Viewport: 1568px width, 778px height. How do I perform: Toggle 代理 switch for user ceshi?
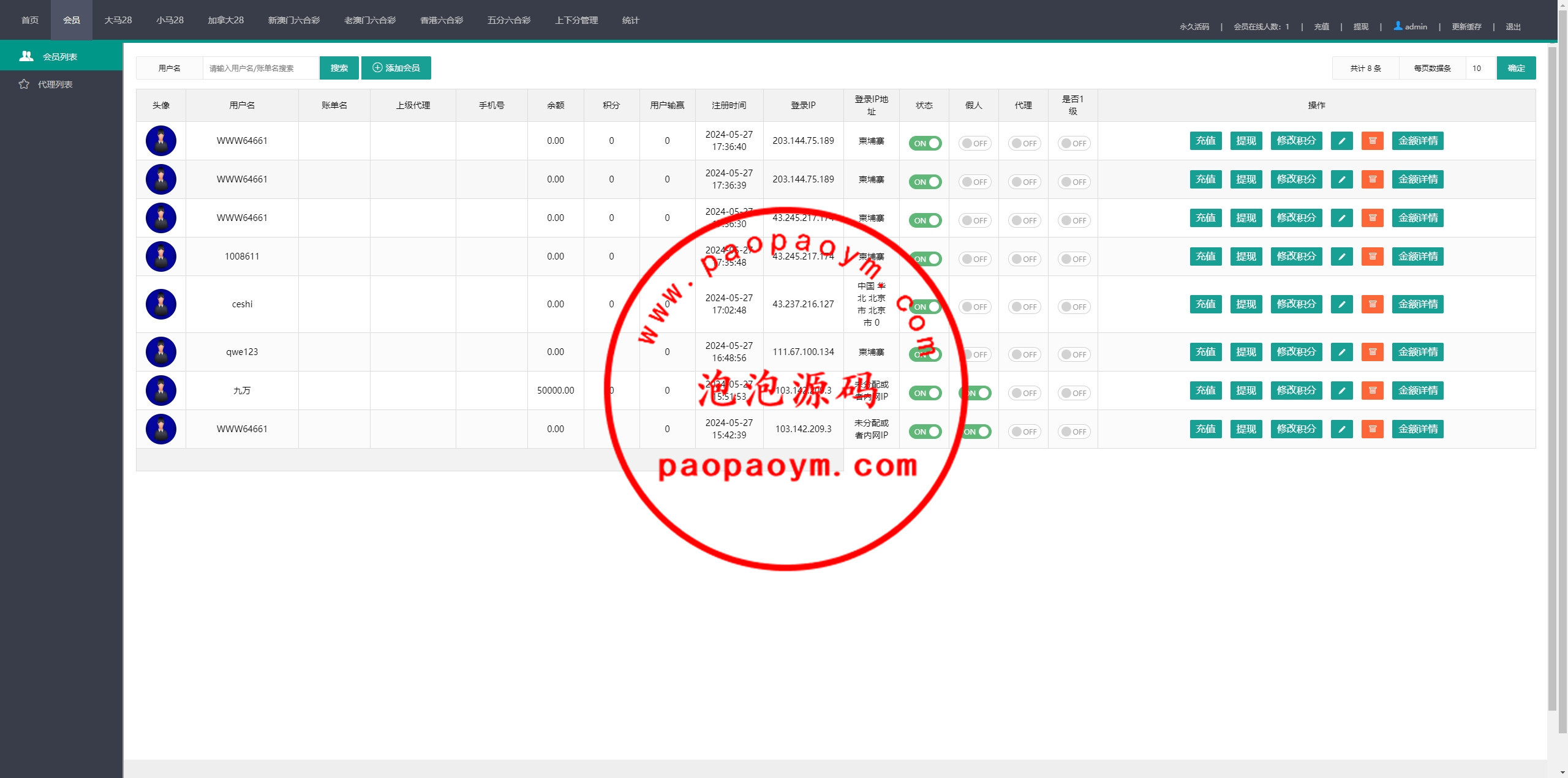1024,307
